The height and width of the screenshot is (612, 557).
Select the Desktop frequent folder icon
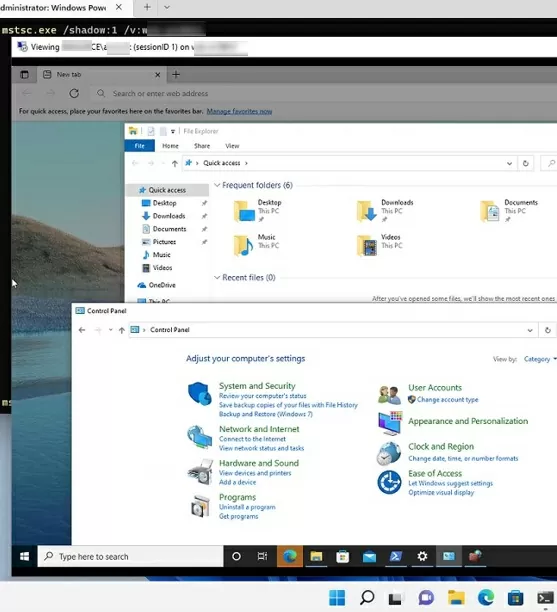click(x=244, y=212)
